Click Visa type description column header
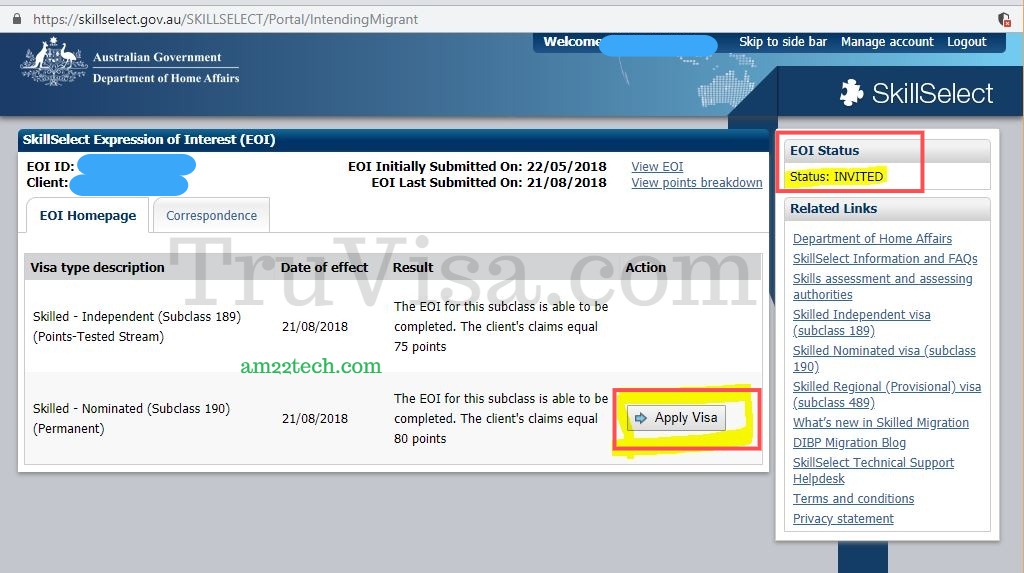Image resolution: width=1024 pixels, height=573 pixels. pyautogui.click(x=97, y=268)
